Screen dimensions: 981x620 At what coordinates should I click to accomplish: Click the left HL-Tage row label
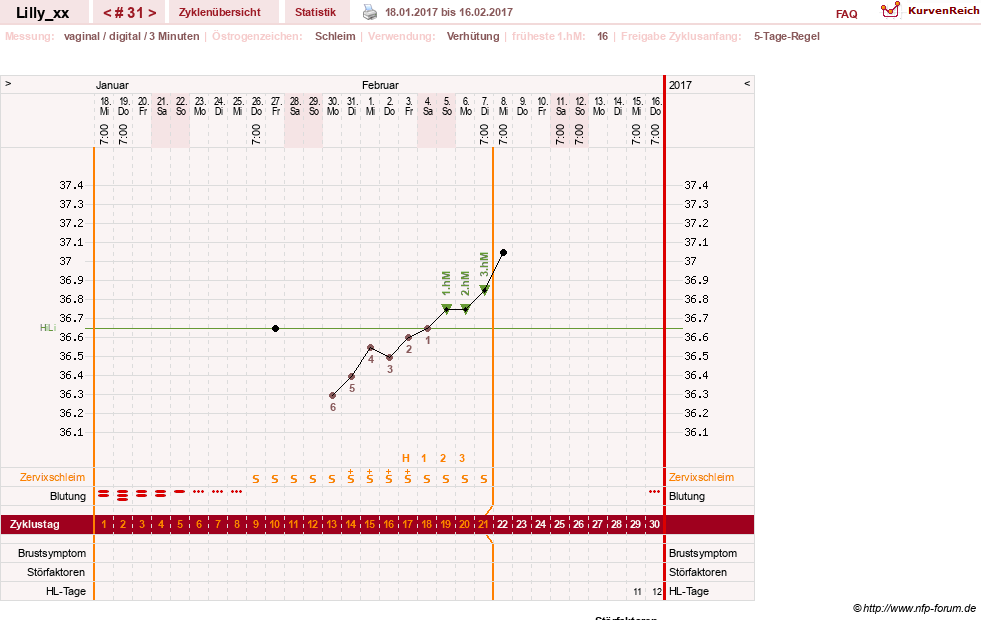click(x=66, y=591)
